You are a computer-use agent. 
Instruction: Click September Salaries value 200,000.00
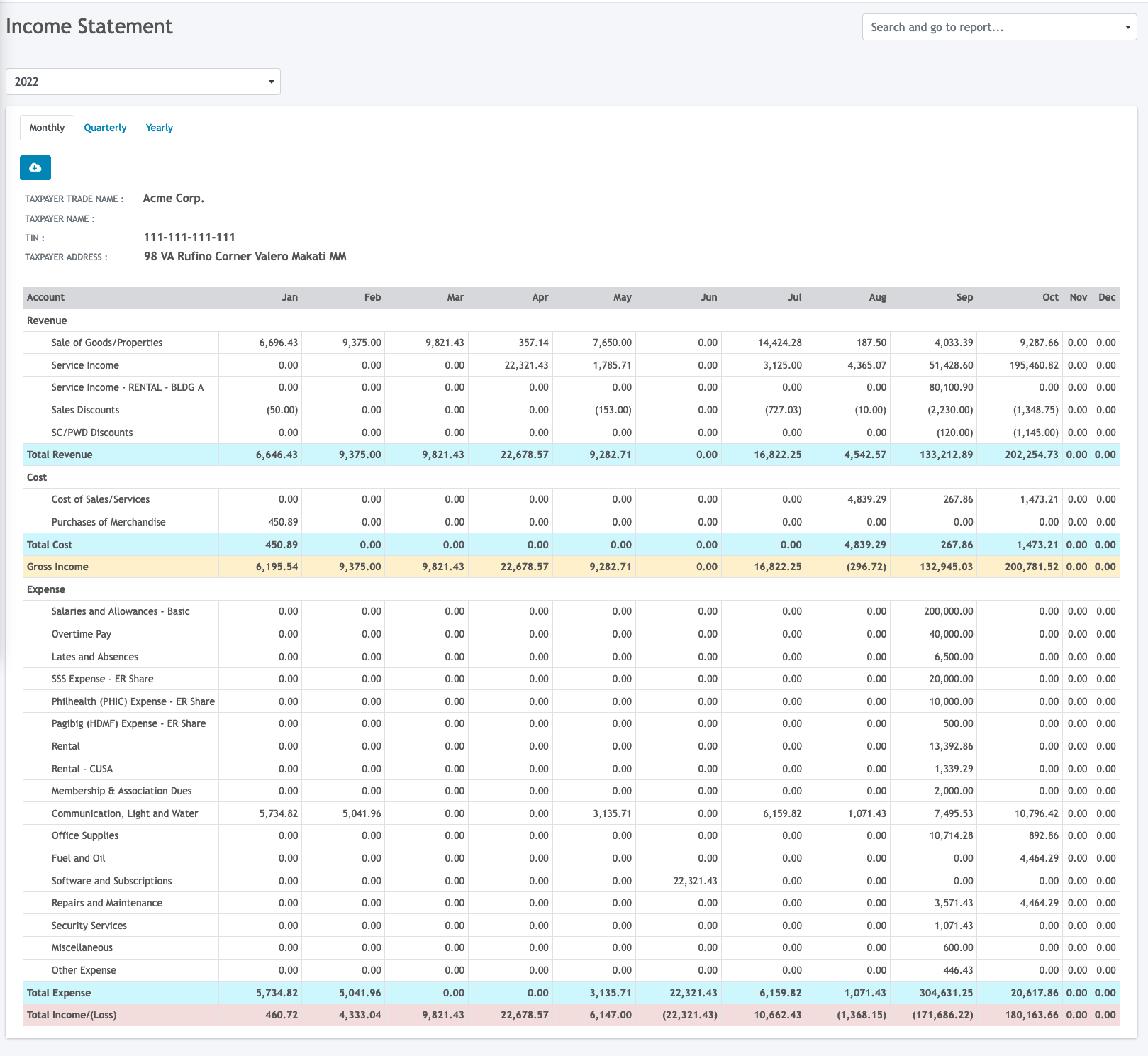[948, 611]
